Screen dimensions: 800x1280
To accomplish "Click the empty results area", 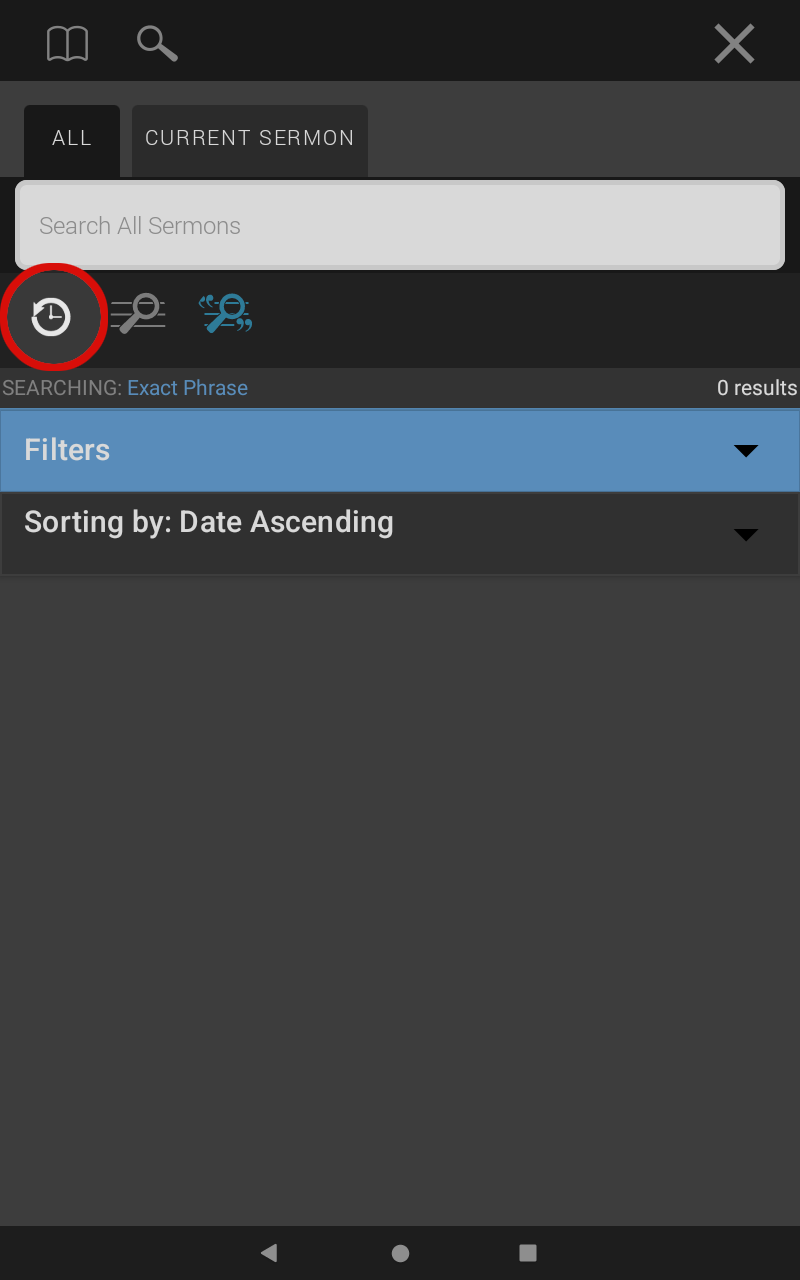I will (x=400, y=900).
